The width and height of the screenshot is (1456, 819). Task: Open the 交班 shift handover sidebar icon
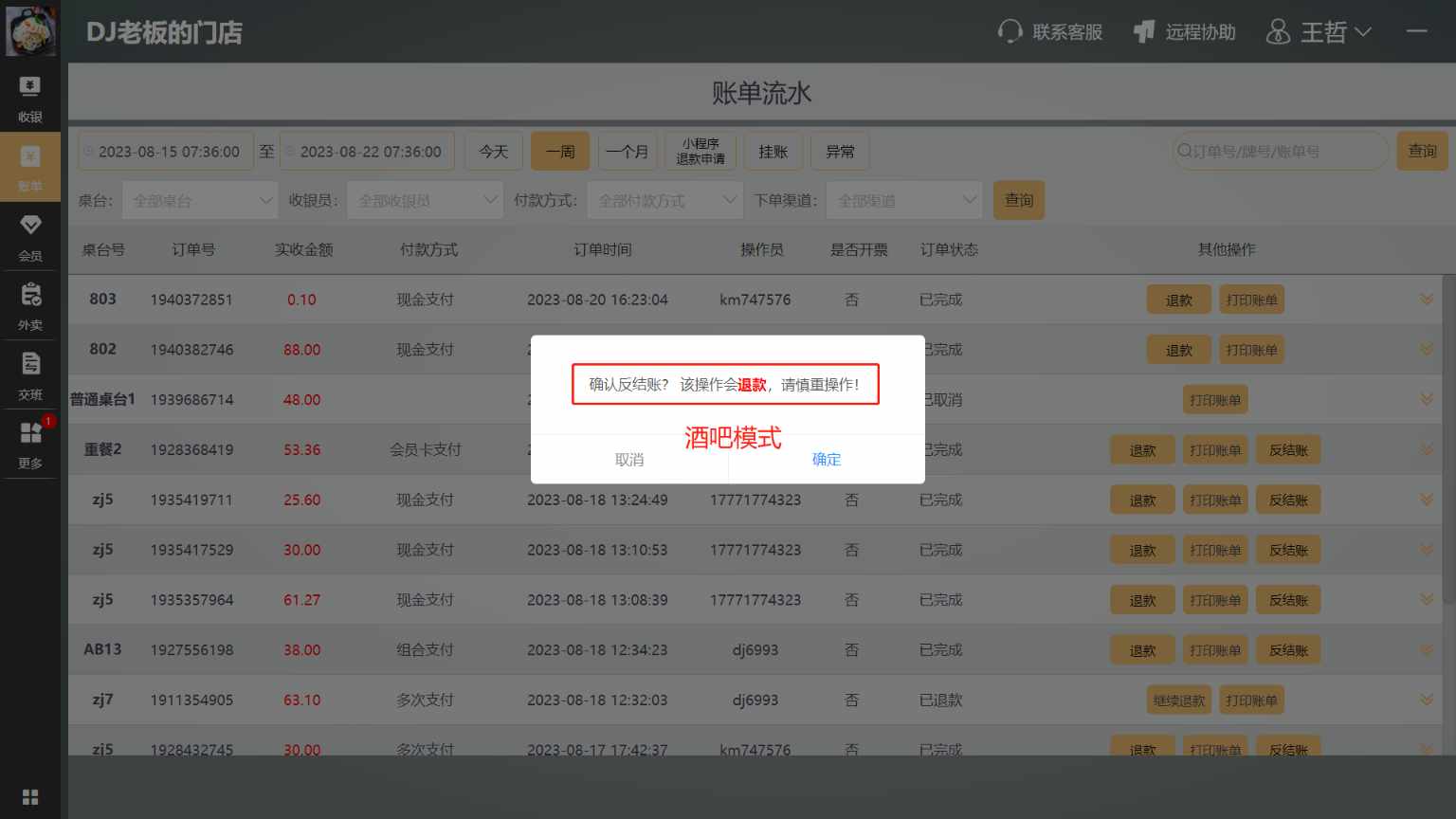30,374
